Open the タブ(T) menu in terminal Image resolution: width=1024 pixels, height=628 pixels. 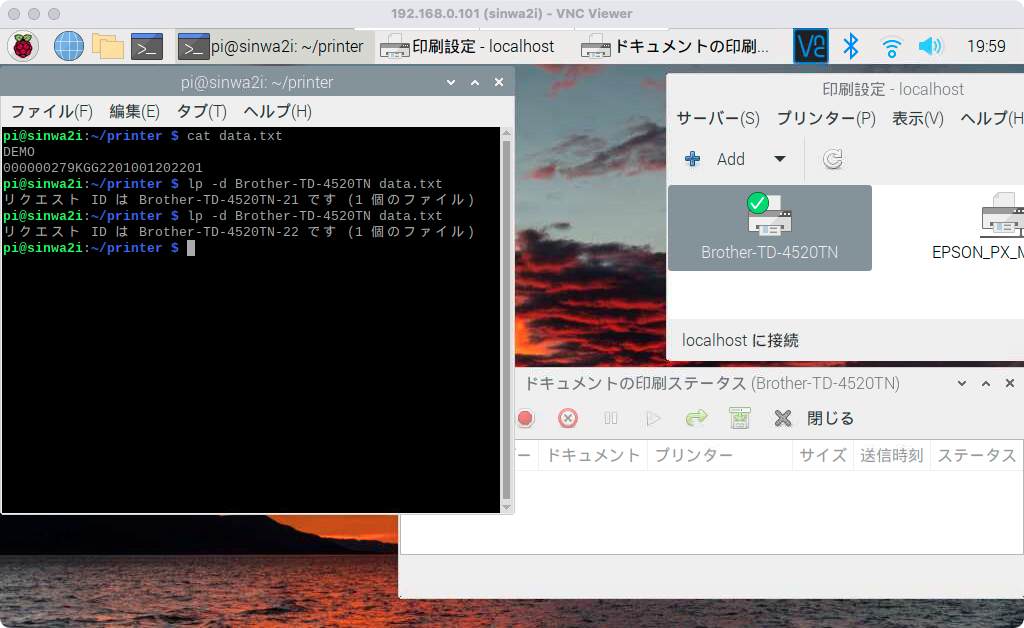tap(201, 111)
